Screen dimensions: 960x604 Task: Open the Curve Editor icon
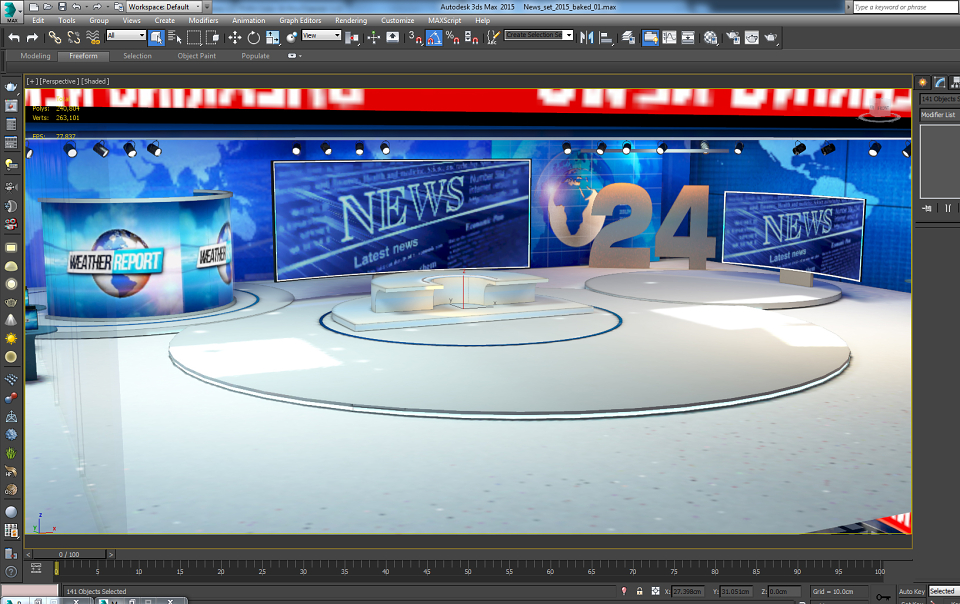click(669, 38)
